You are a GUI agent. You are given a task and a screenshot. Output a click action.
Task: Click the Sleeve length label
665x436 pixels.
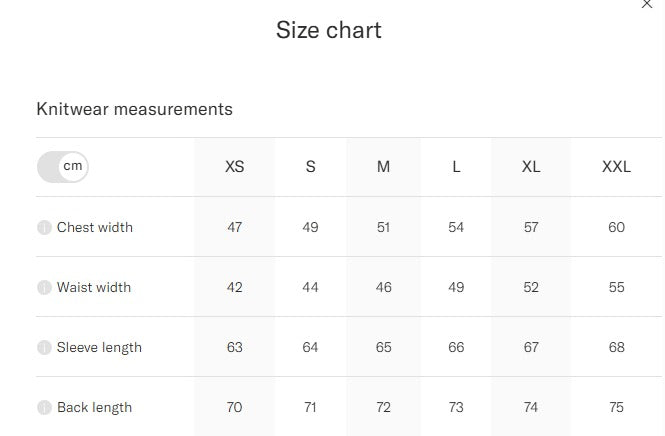(x=99, y=347)
